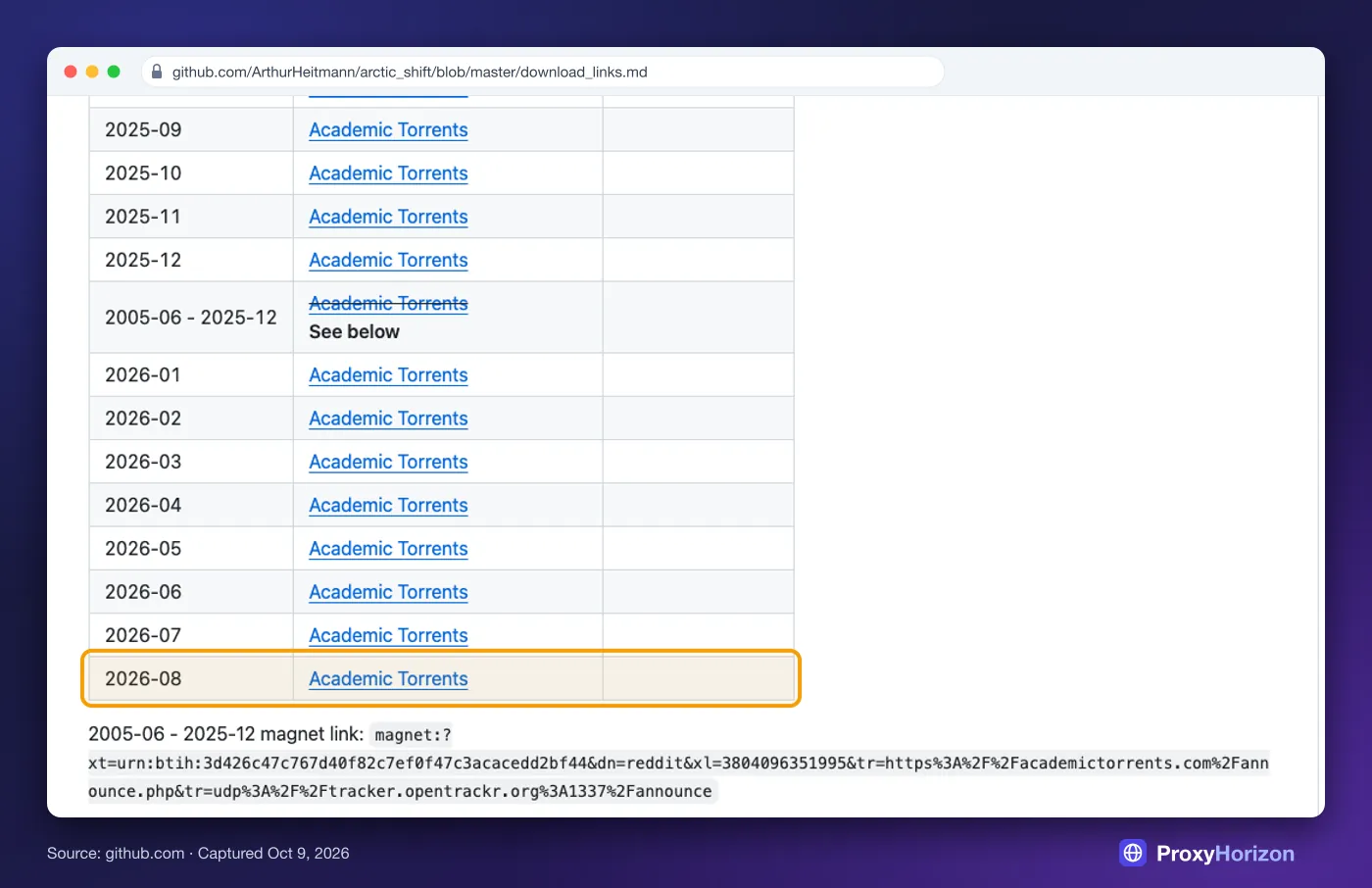Select the "2026-08" date cell
The height and width of the screenshot is (888, 1372).
click(x=191, y=678)
